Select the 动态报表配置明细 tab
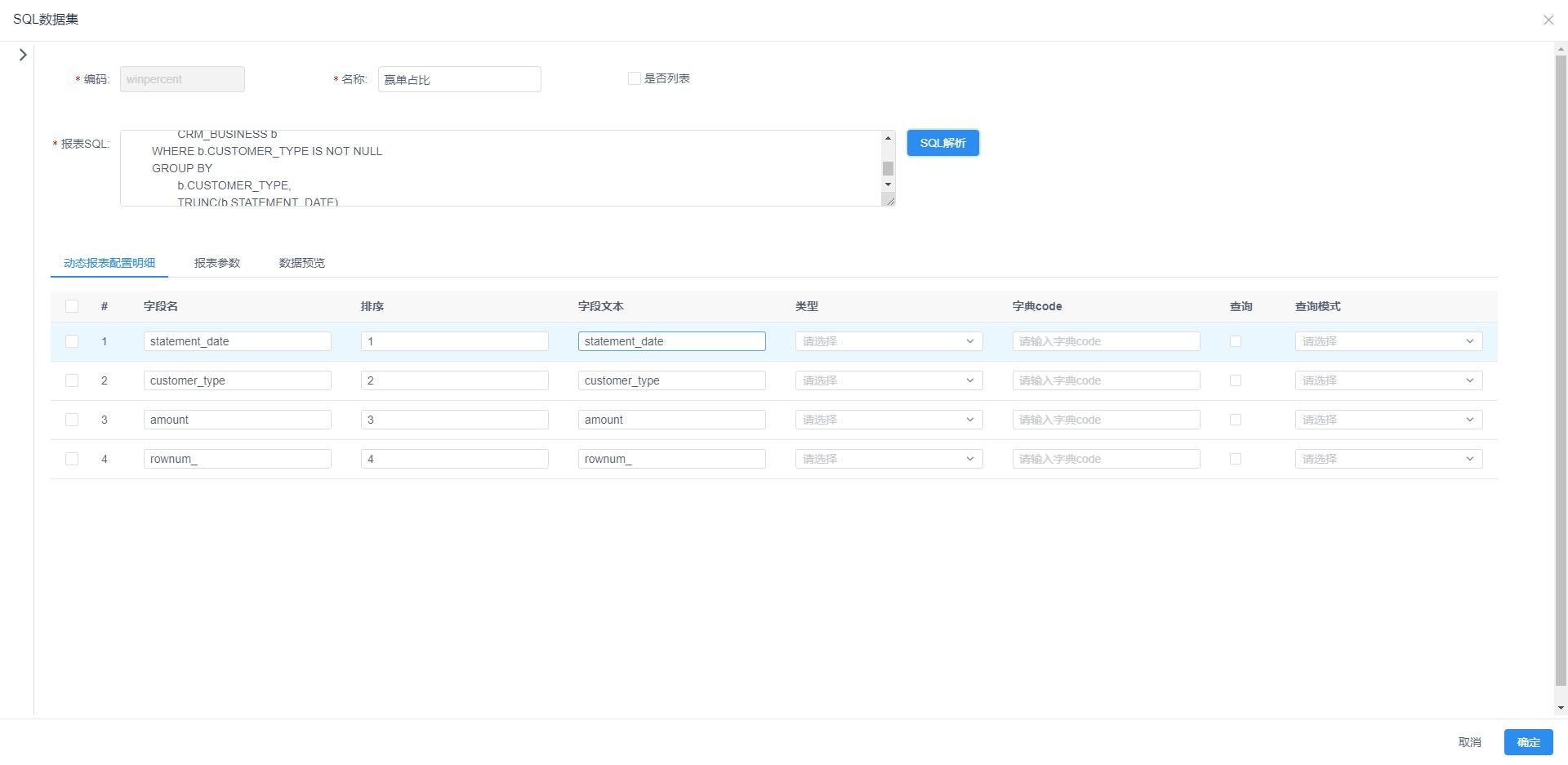 [109, 263]
